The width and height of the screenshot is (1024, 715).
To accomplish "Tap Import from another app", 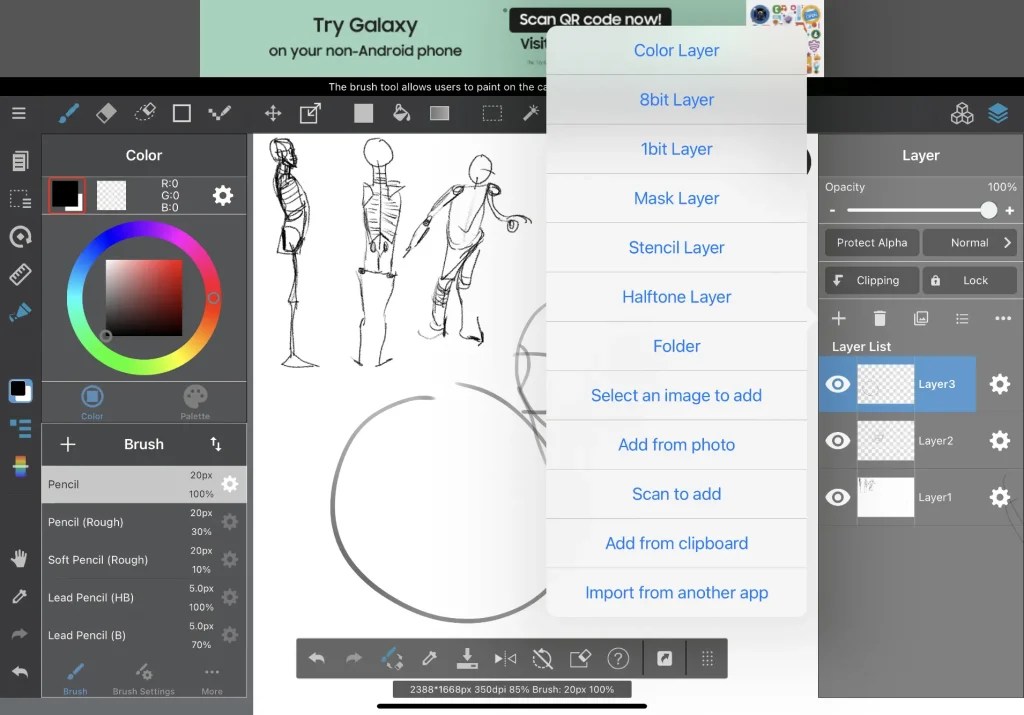I will point(676,592).
